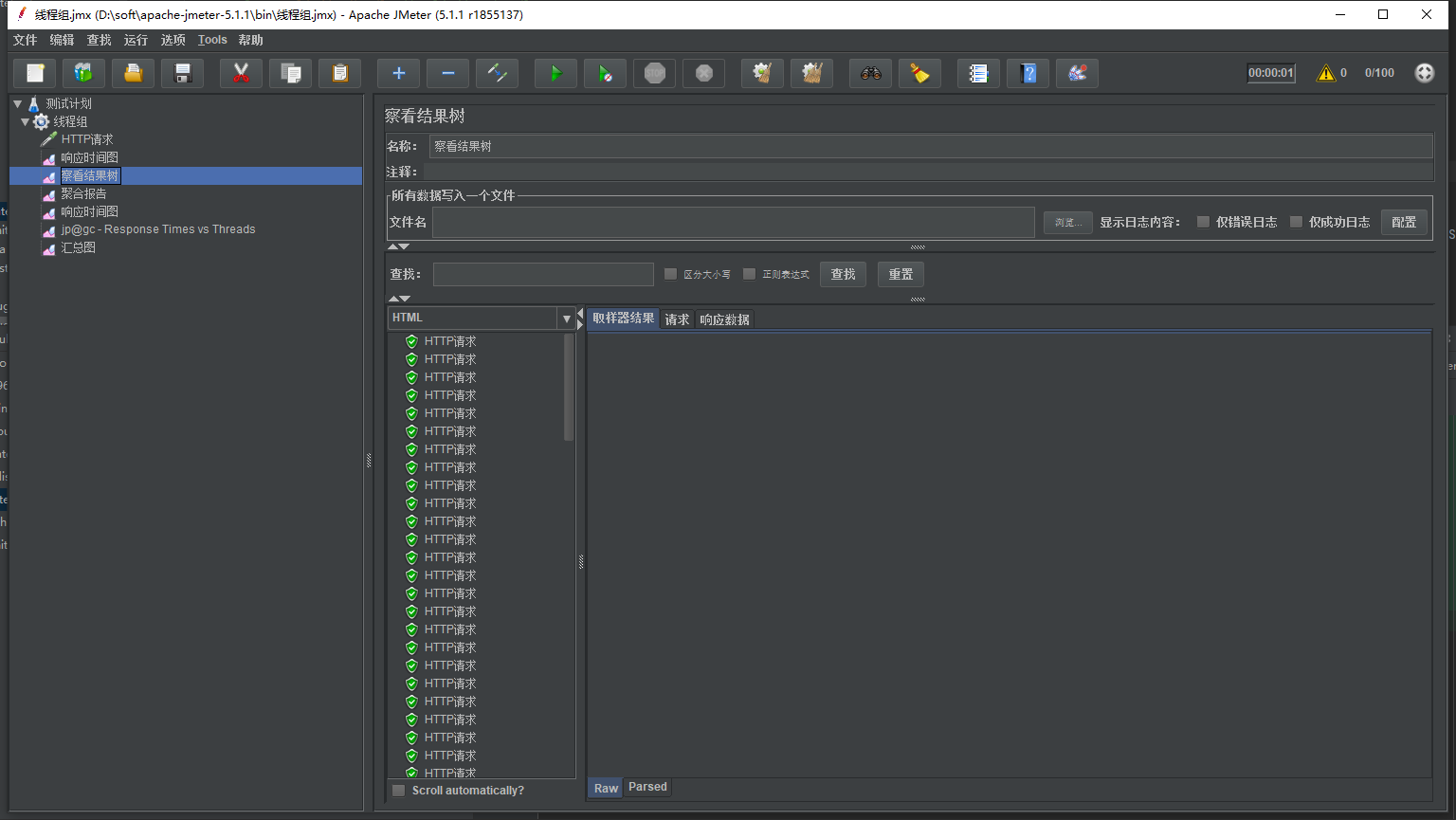This screenshot has width=1456, height=820.
Task: Toggle the 区分大小写 checkbox
Action: point(670,274)
